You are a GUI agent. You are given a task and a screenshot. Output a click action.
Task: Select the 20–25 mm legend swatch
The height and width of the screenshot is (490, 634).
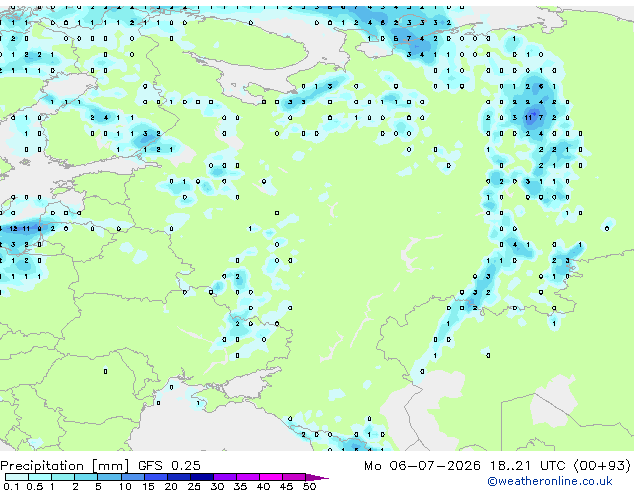pos(179,477)
